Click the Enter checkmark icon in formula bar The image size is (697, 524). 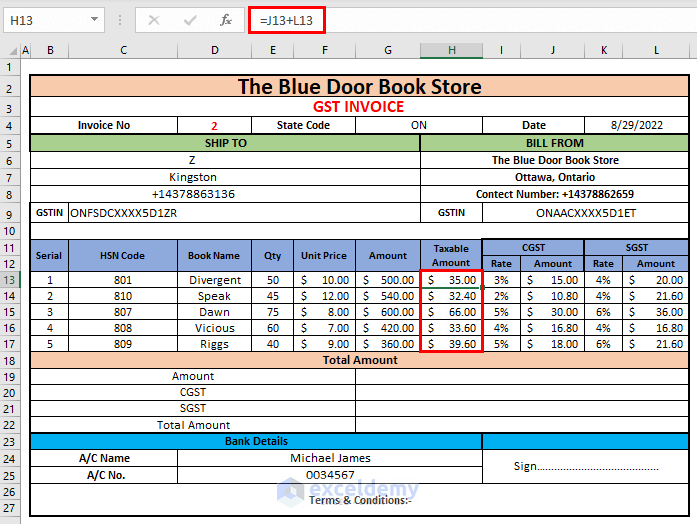[190, 20]
